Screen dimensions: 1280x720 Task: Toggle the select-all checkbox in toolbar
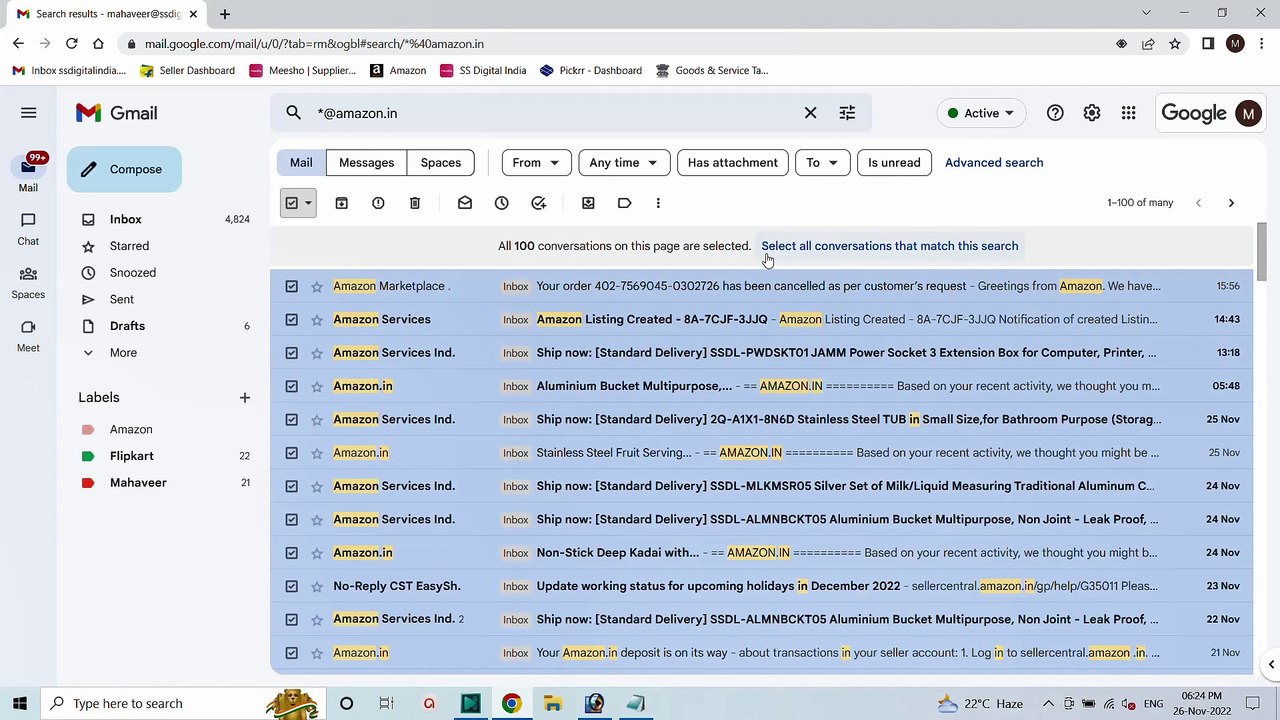click(291, 203)
